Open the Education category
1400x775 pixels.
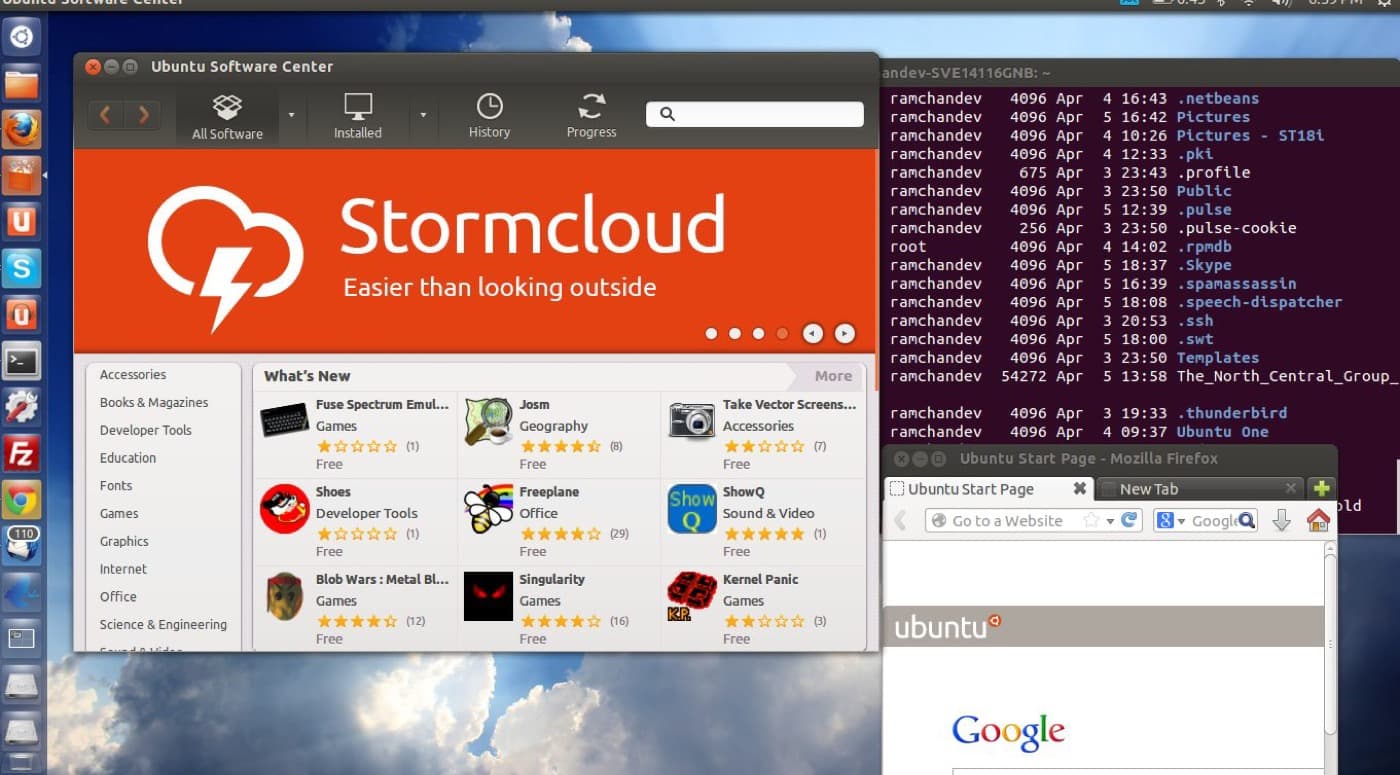pos(128,458)
